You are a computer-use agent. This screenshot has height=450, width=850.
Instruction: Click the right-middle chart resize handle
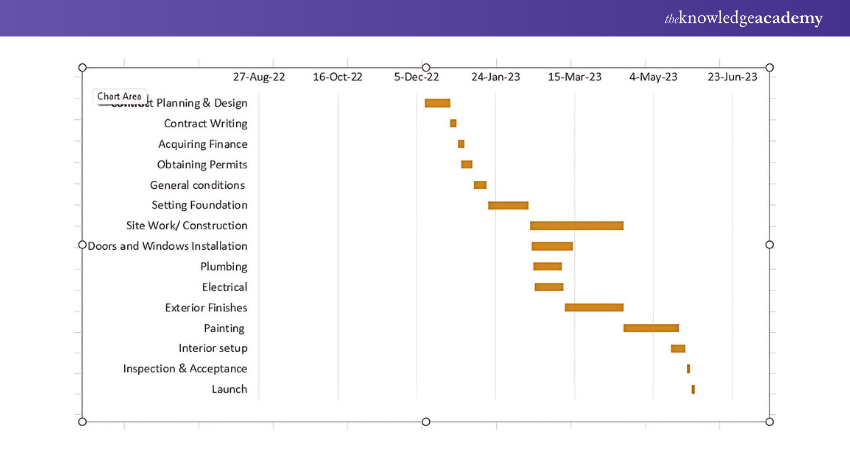(770, 244)
